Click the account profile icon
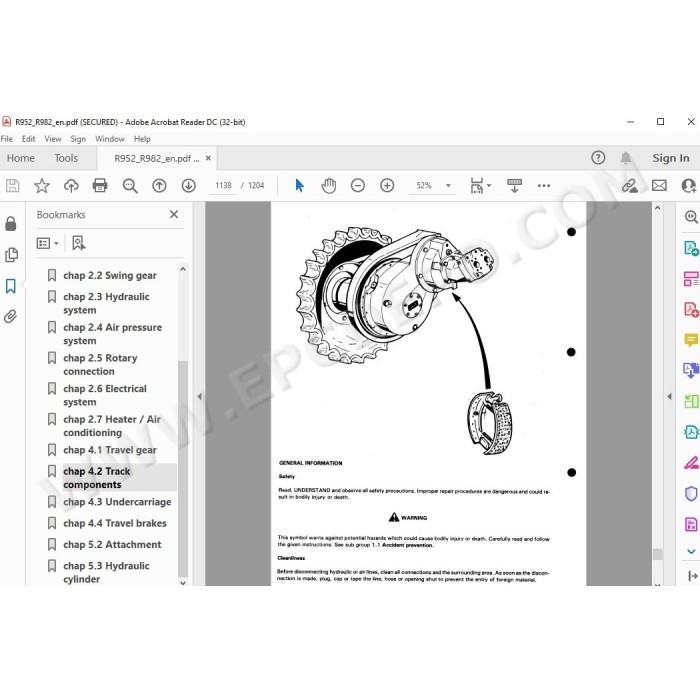Screen dimensions: 700x700 click(x=689, y=185)
